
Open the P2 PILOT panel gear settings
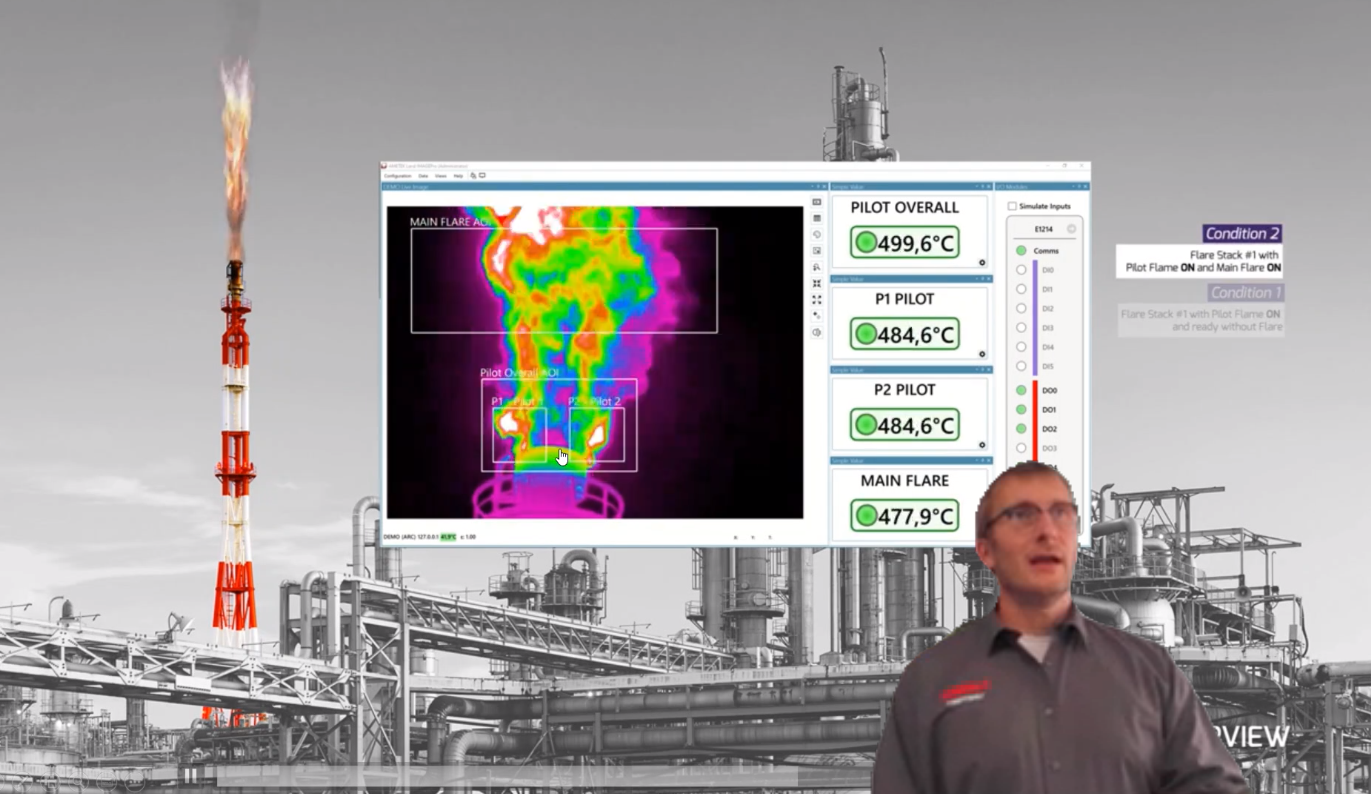pos(982,445)
